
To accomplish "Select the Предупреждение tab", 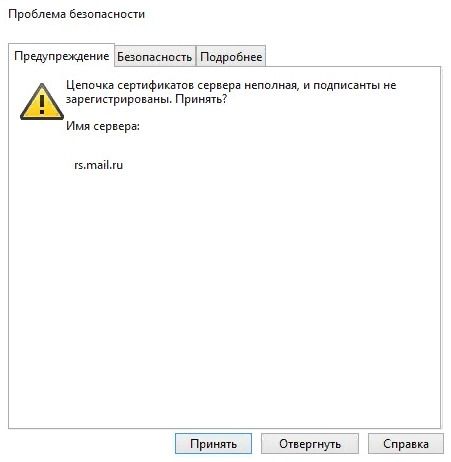I will (61, 56).
